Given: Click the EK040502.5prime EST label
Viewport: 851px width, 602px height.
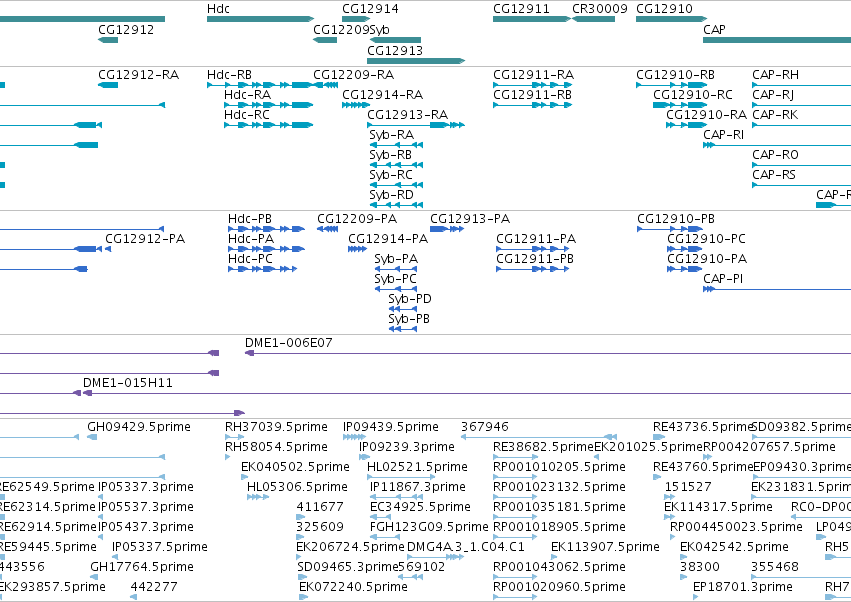Looking at the screenshot, I should [x=295, y=467].
